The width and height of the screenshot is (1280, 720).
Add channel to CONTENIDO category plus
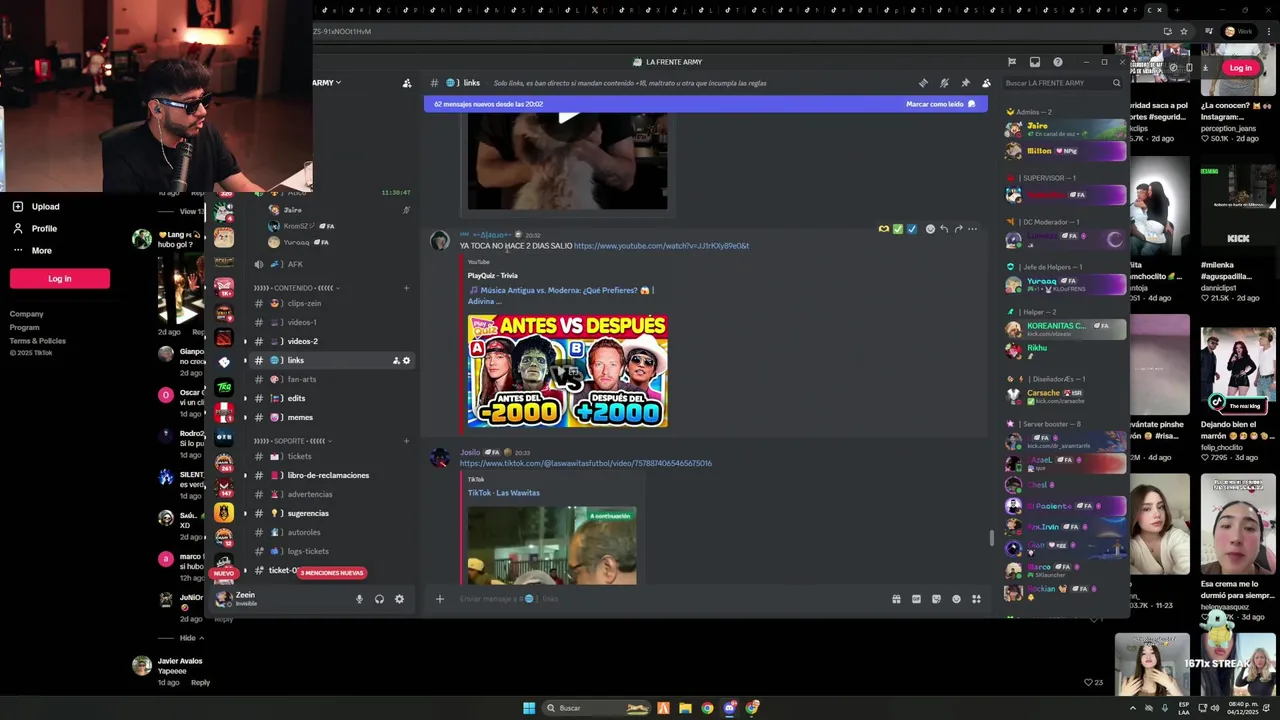(406, 288)
